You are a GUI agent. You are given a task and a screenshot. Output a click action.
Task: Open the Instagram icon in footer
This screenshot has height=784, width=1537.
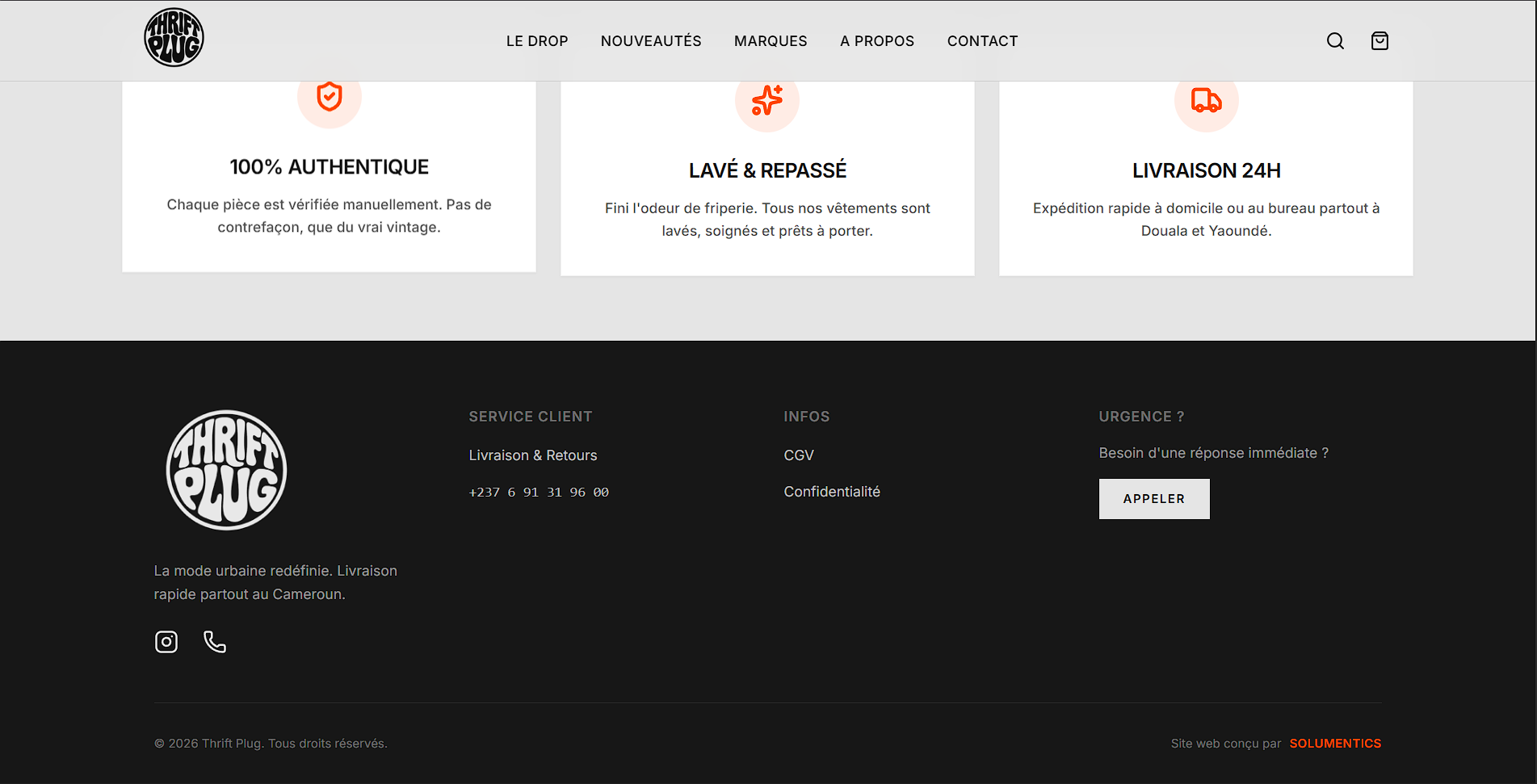(x=166, y=642)
